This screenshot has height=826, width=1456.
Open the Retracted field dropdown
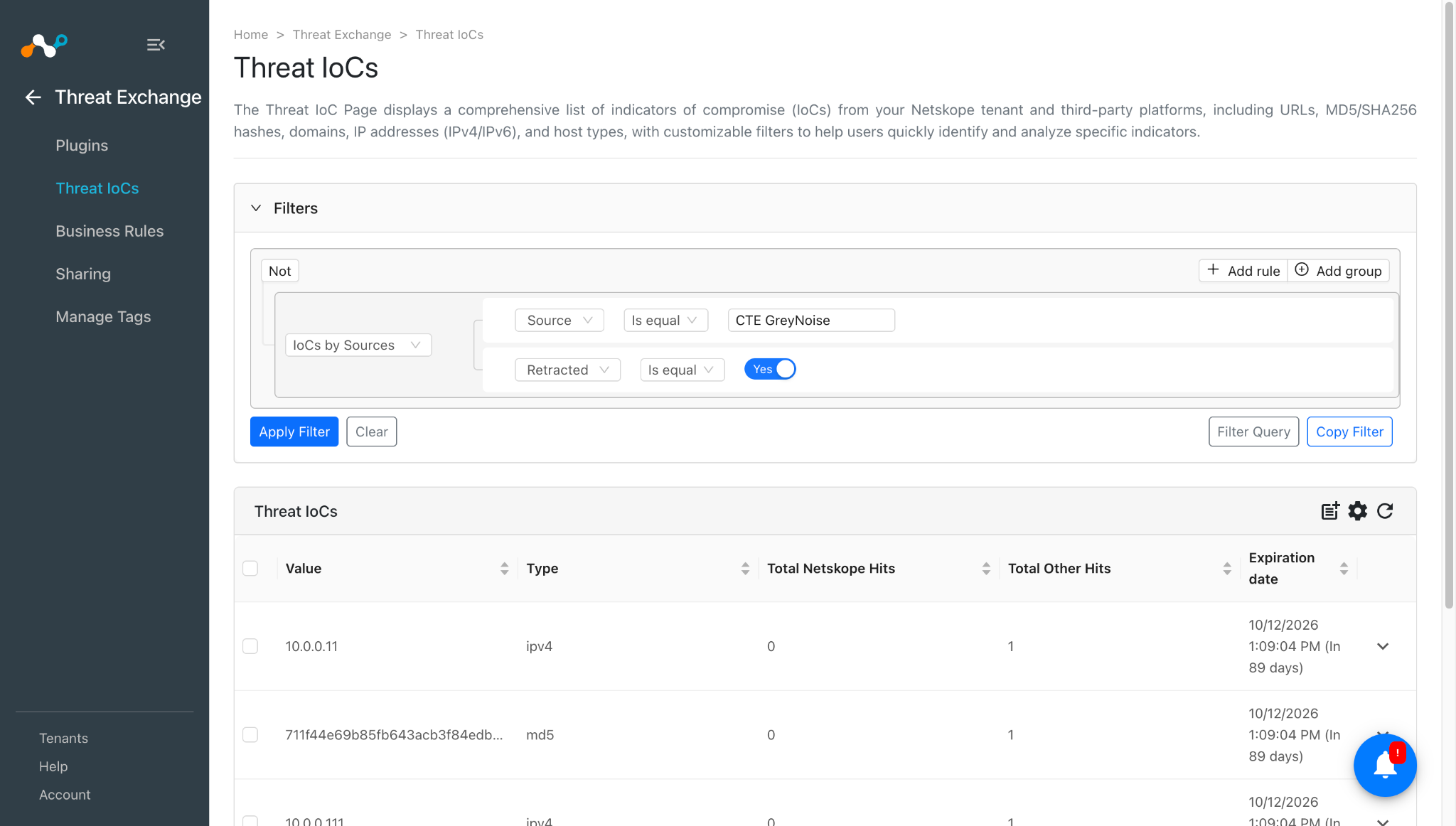(567, 370)
